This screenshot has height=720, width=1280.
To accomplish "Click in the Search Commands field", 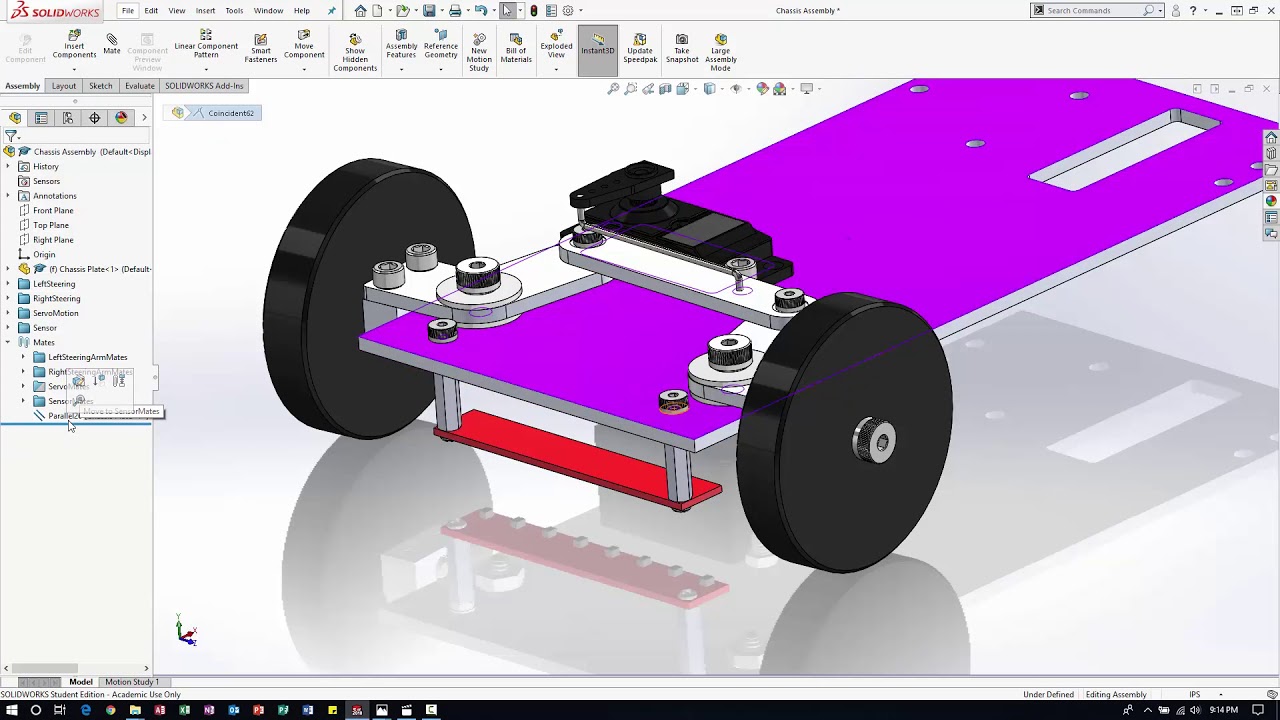I will coord(1092,11).
